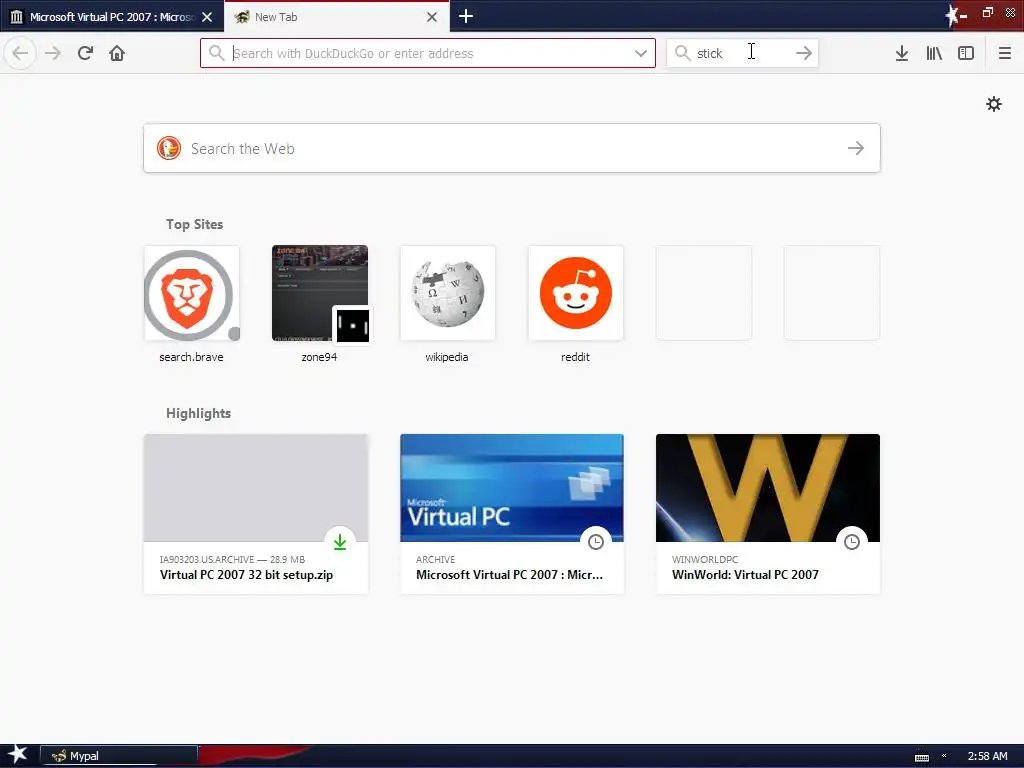Image resolution: width=1024 pixels, height=768 pixels.
Task: Switch to Microsoft Virtual PC 2007 tab
Action: tap(111, 17)
